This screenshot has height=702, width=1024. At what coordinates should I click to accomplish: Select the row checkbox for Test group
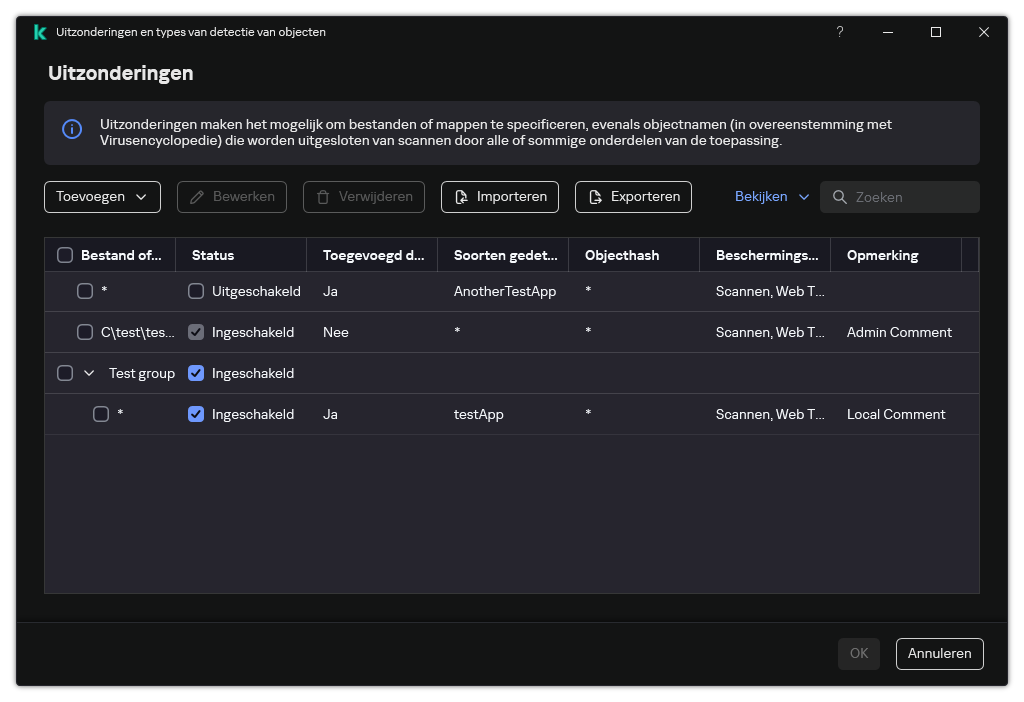pos(65,373)
